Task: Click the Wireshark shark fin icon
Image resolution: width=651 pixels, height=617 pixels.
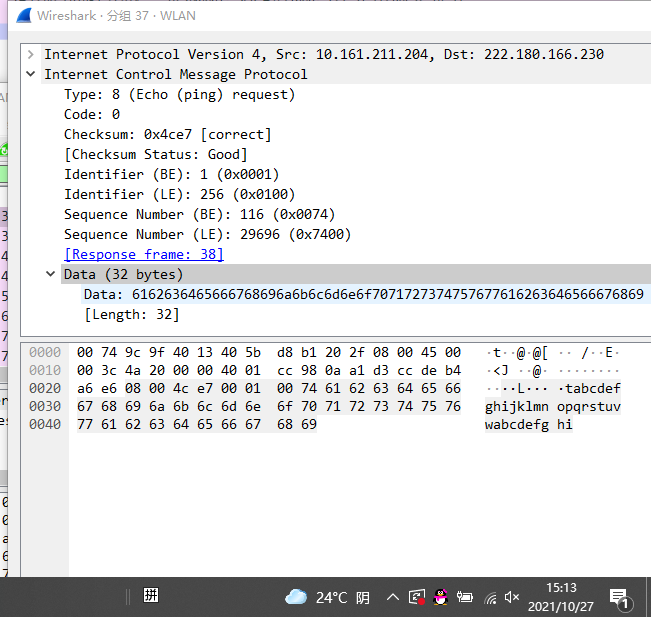Action: tap(24, 16)
